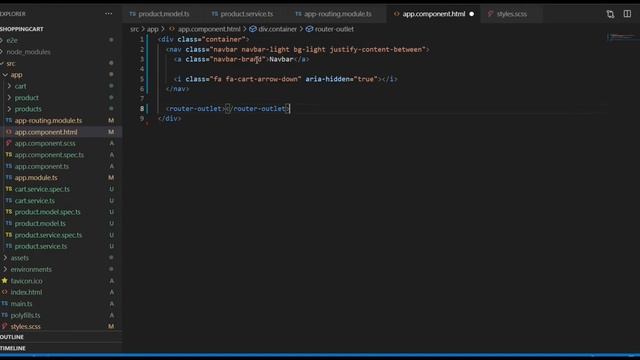This screenshot has height=360, width=640.
Task: Click the closing nav tag on line 6
Action: [x=178, y=89]
